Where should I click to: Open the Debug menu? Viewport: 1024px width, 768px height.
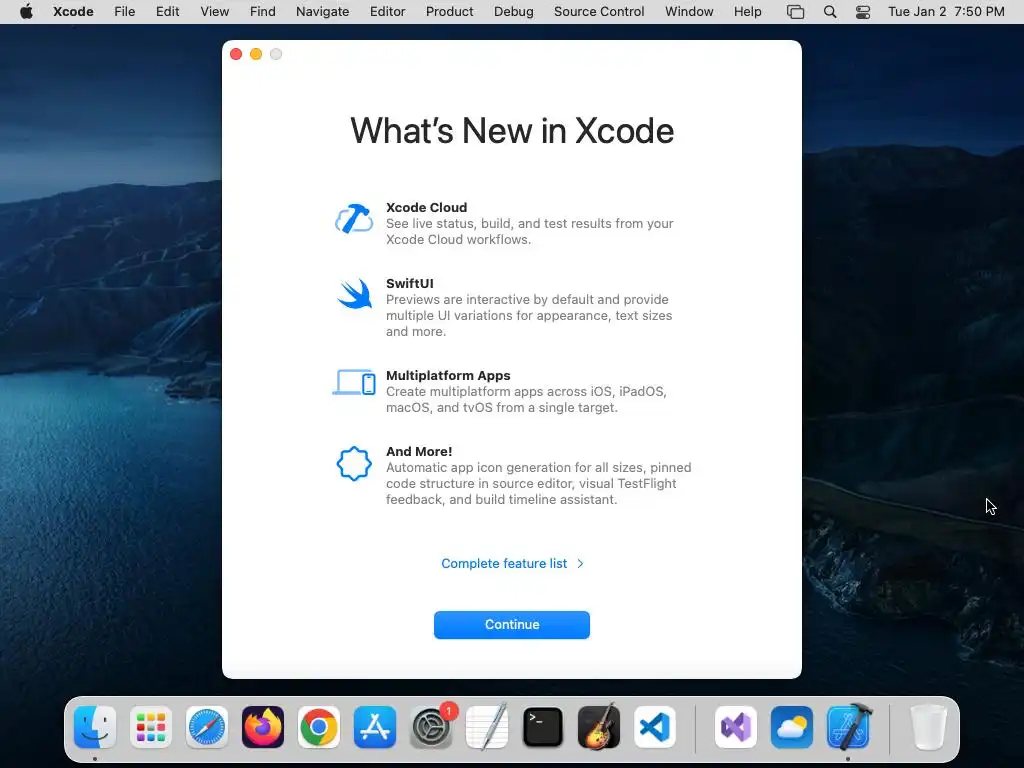(x=513, y=12)
